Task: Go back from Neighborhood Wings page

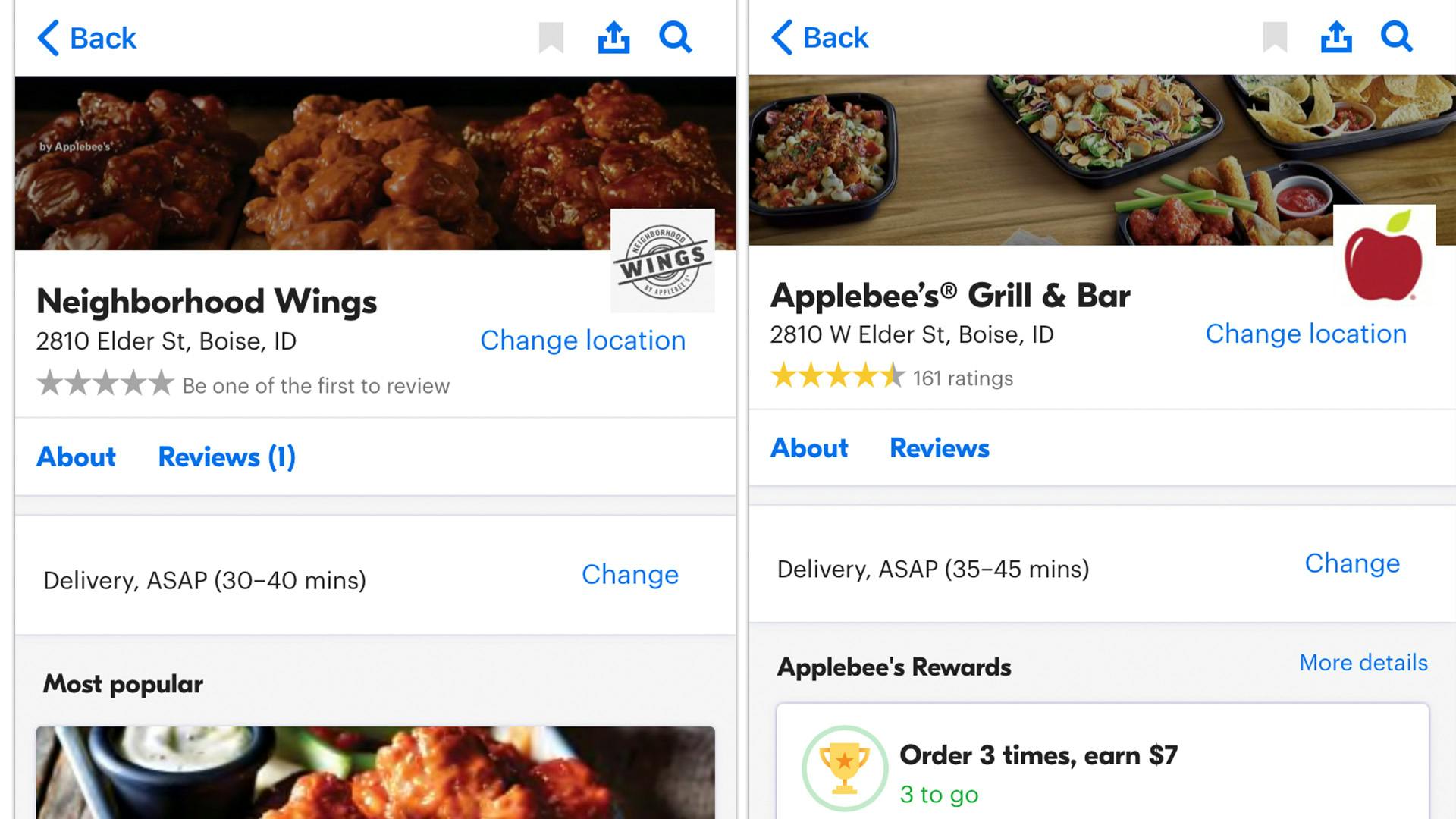Action: 87,38
